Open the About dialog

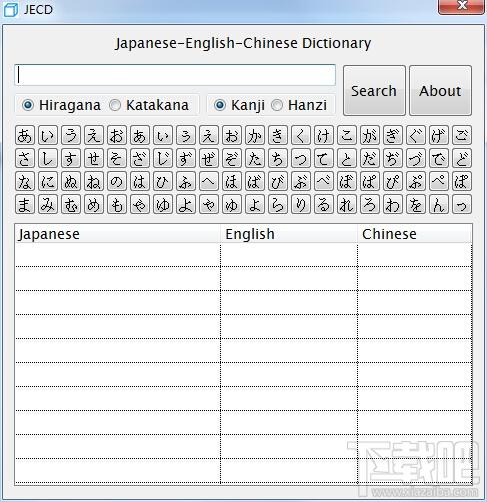pyautogui.click(x=440, y=91)
